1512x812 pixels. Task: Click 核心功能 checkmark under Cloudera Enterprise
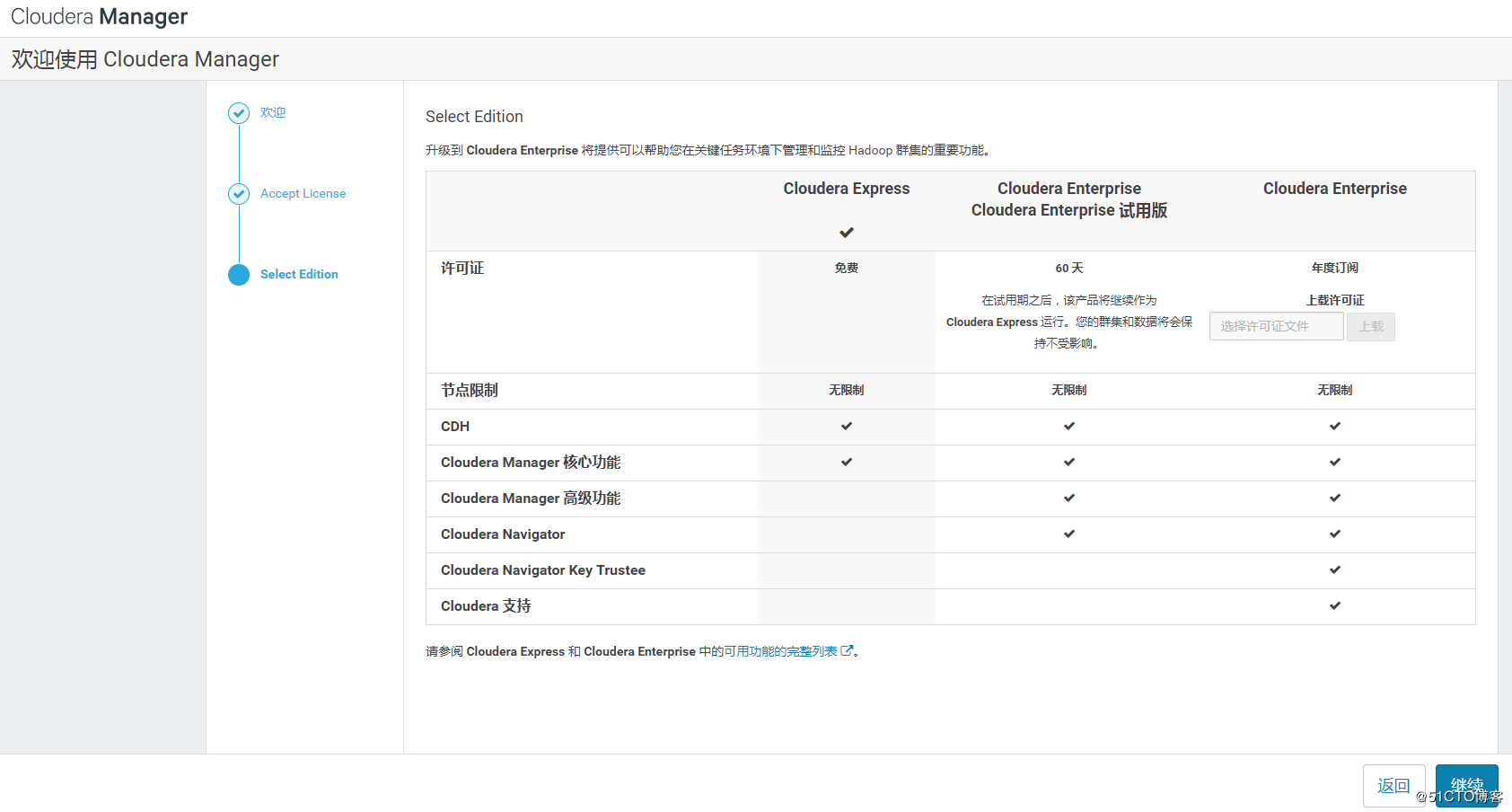[1335, 463]
